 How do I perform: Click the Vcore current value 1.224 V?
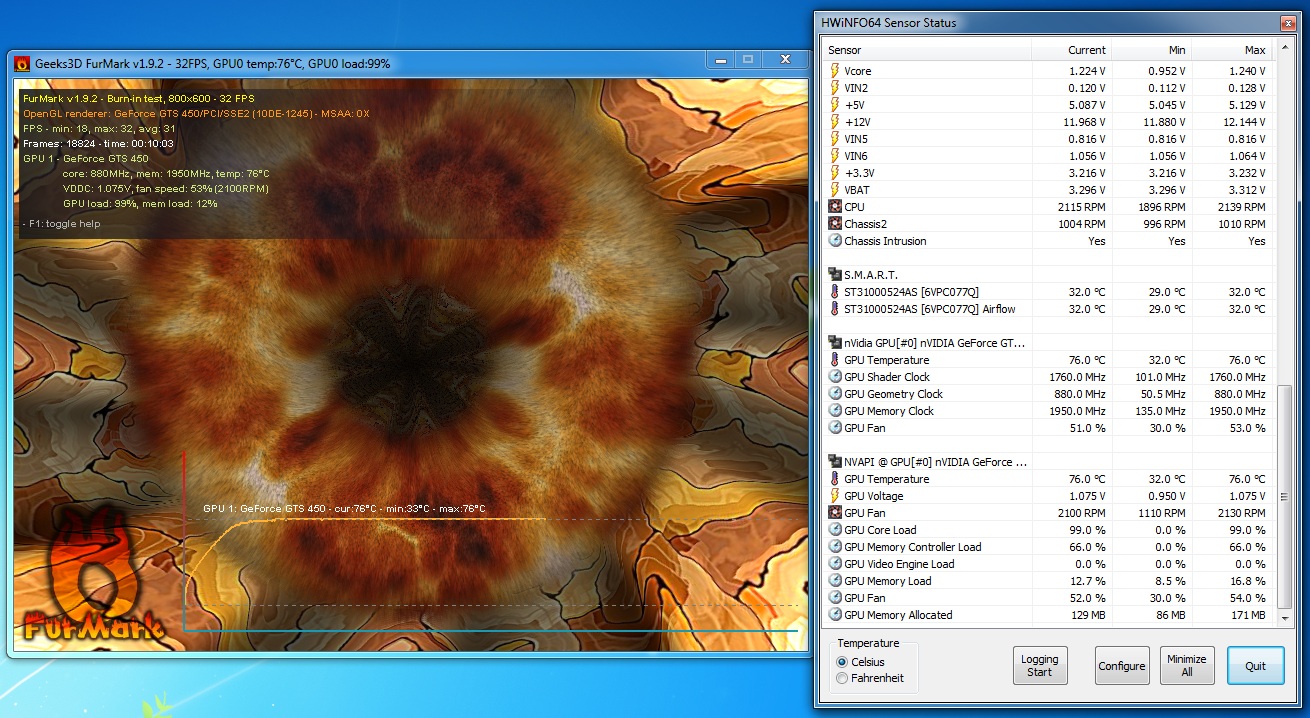(x=1086, y=71)
